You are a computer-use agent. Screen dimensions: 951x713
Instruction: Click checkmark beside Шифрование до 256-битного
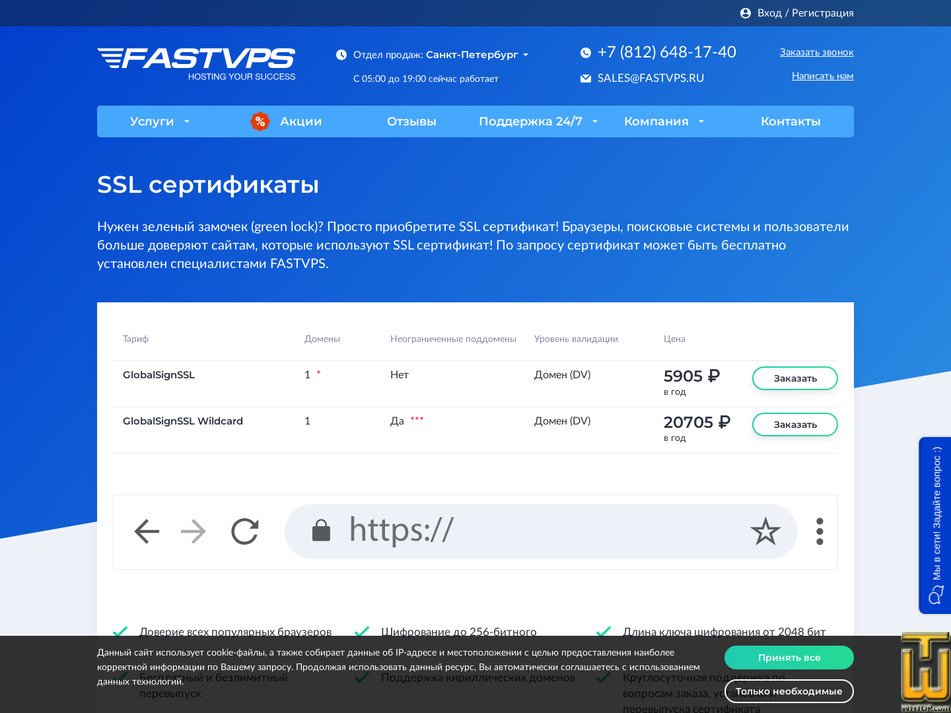pos(362,632)
